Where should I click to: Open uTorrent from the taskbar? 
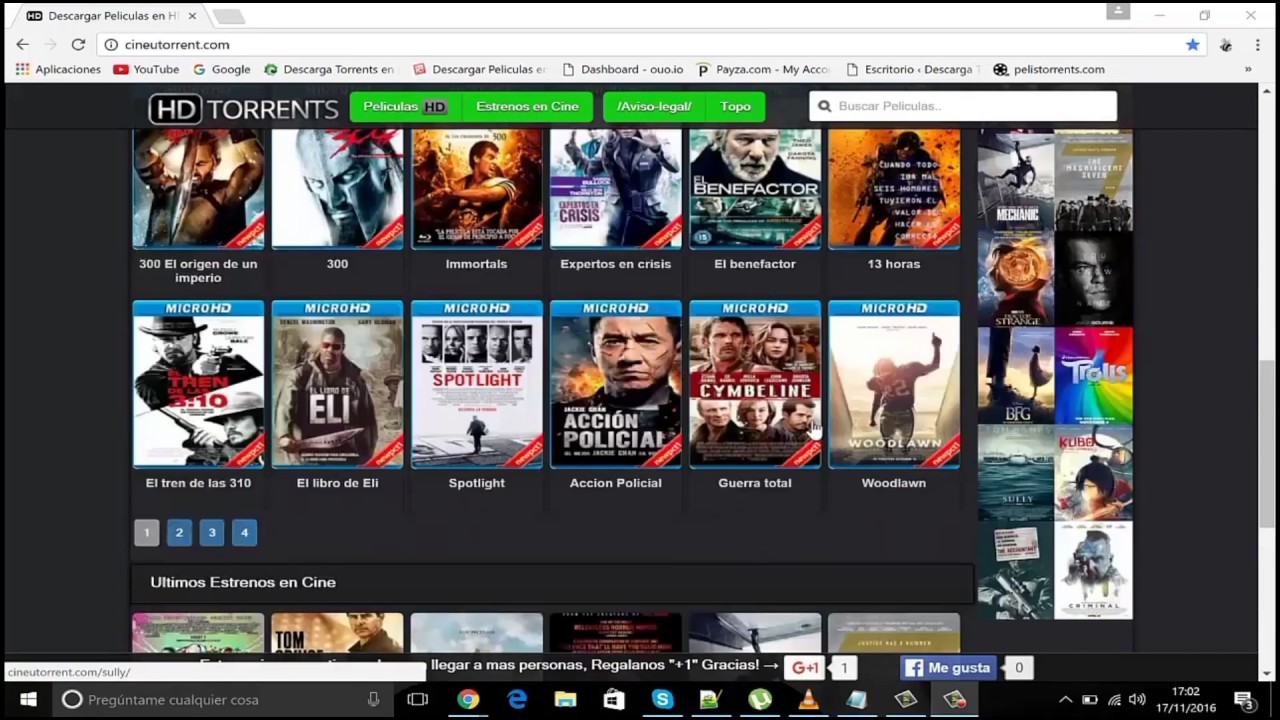pos(760,700)
